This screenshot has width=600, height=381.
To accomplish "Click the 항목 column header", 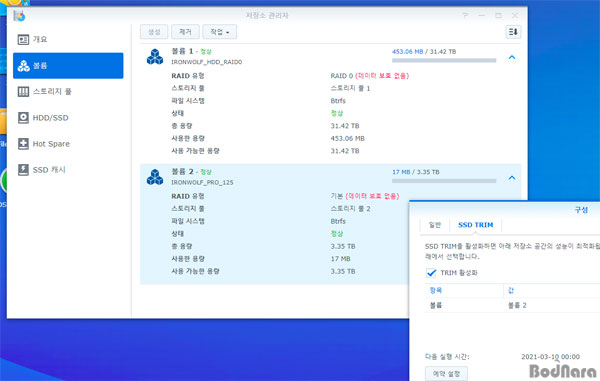I will (464, 290).
